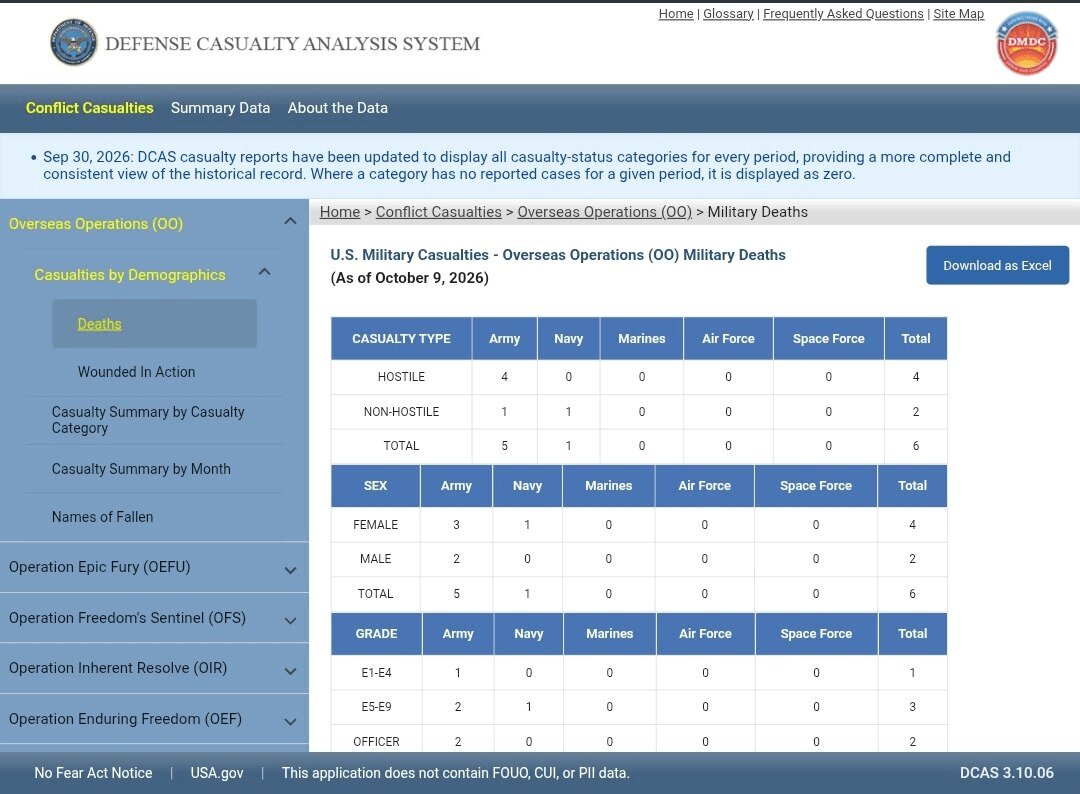This screenshot has height=794, width=1080.
Task: Open the Glossary link
Action: coord(728,14)
